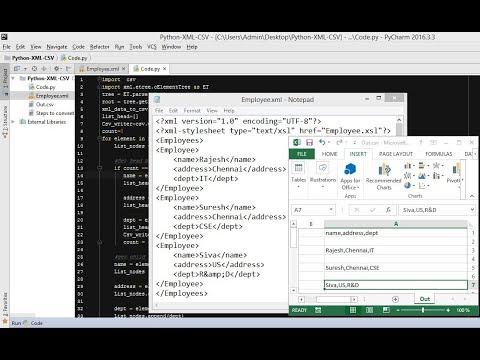Open PyCharm Project panel settings gear

57,69
